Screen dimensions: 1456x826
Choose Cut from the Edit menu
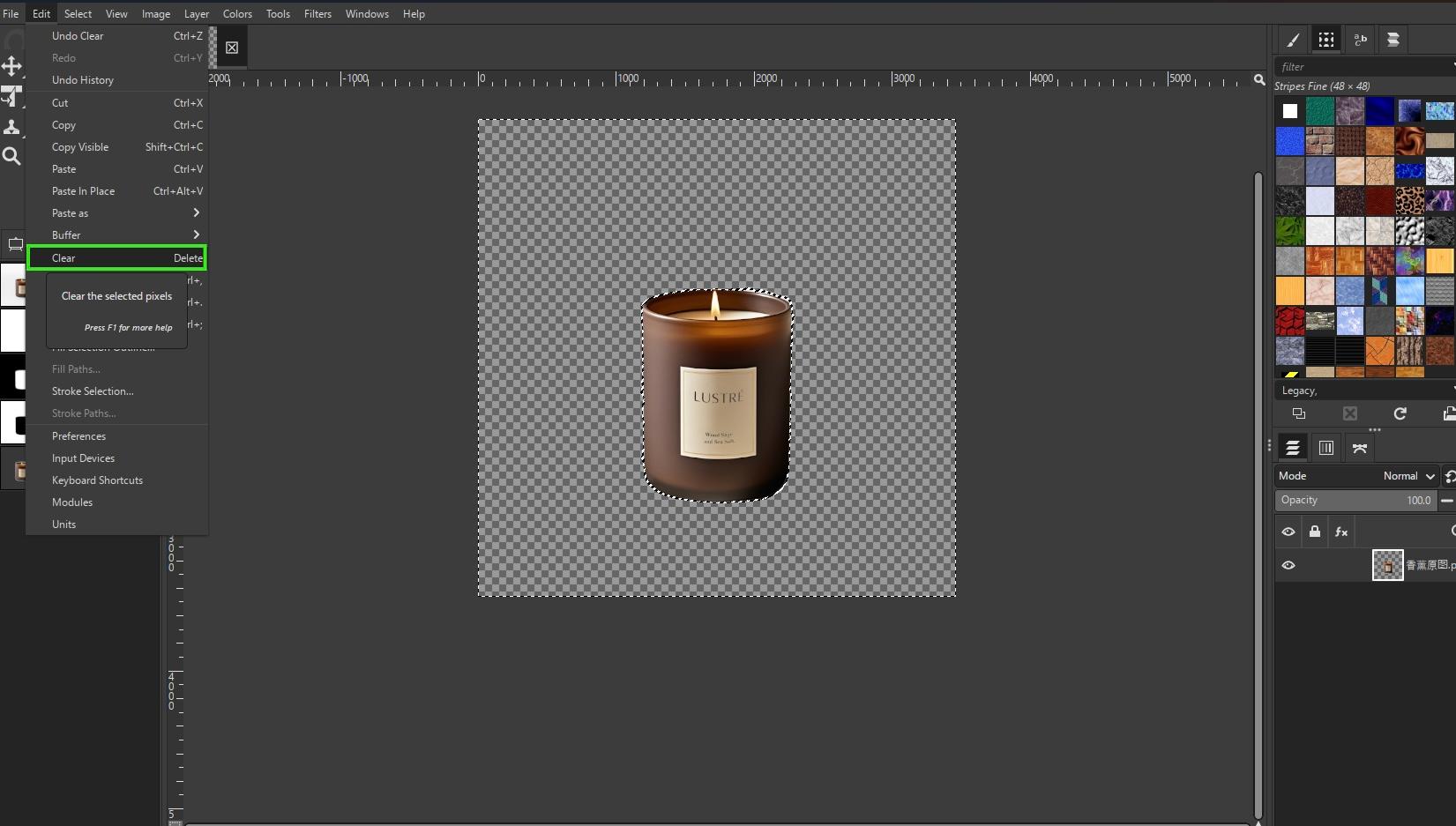(x=117, y=103)
